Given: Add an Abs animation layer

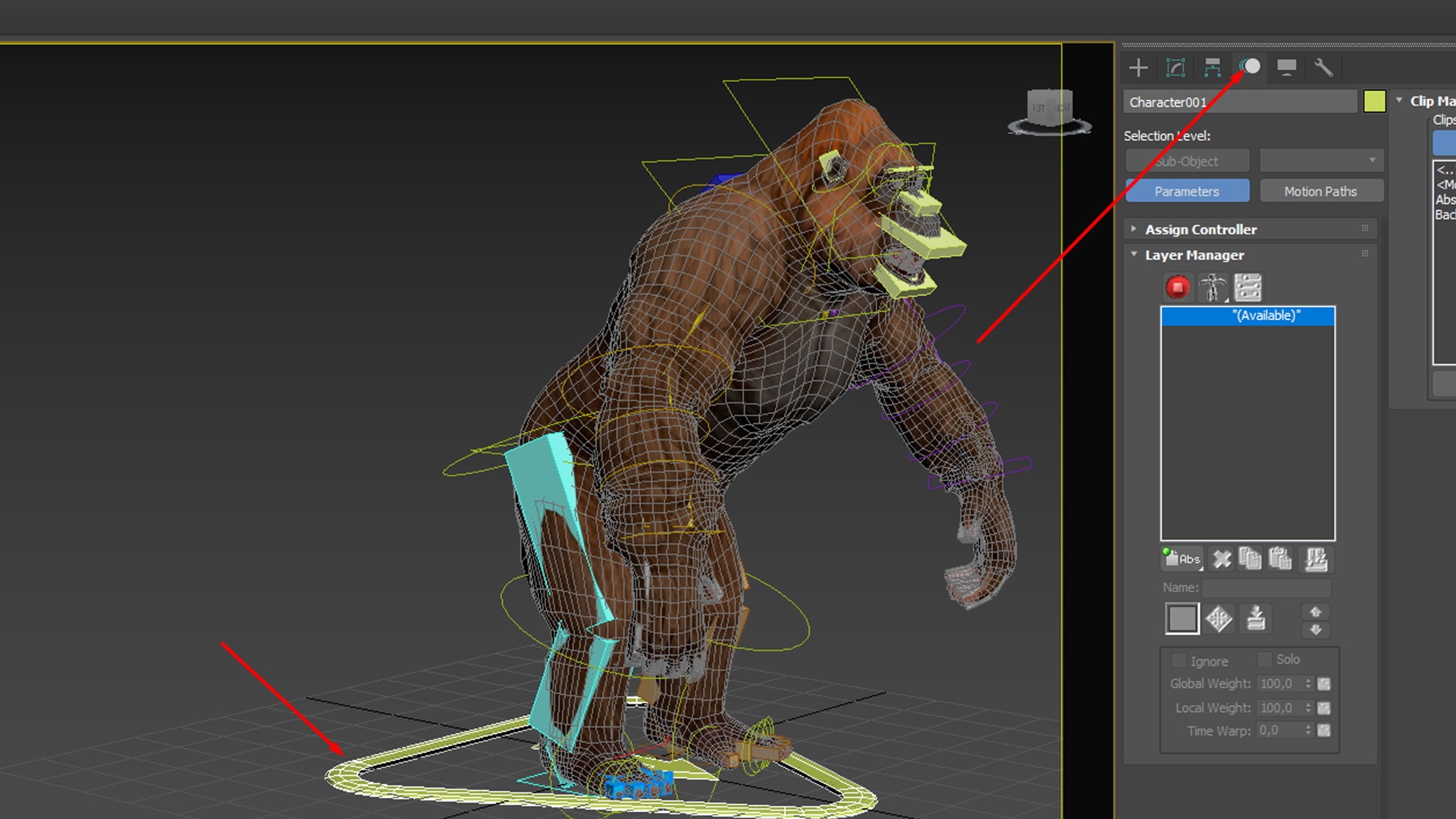Looking at the screenshot, I should point(1181,559).
